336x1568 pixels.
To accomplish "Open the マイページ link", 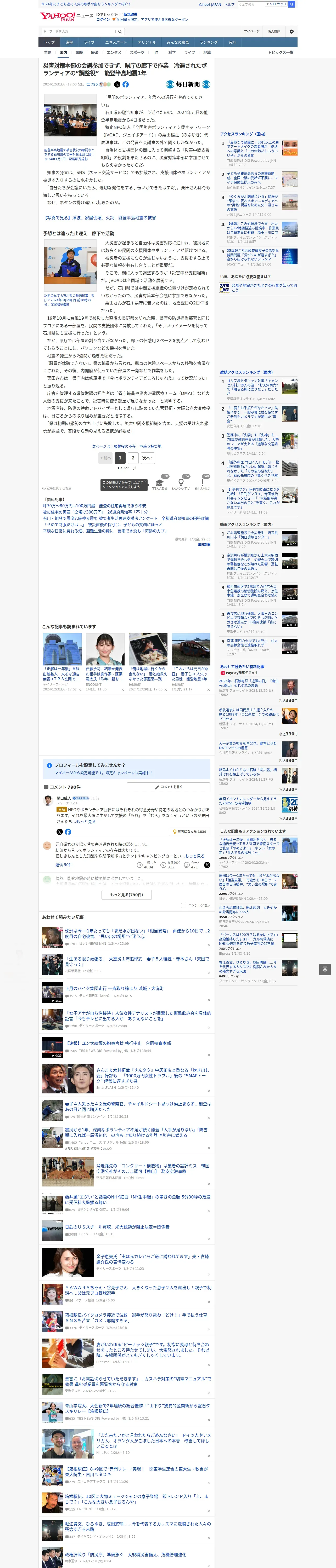I will [251, 32].
